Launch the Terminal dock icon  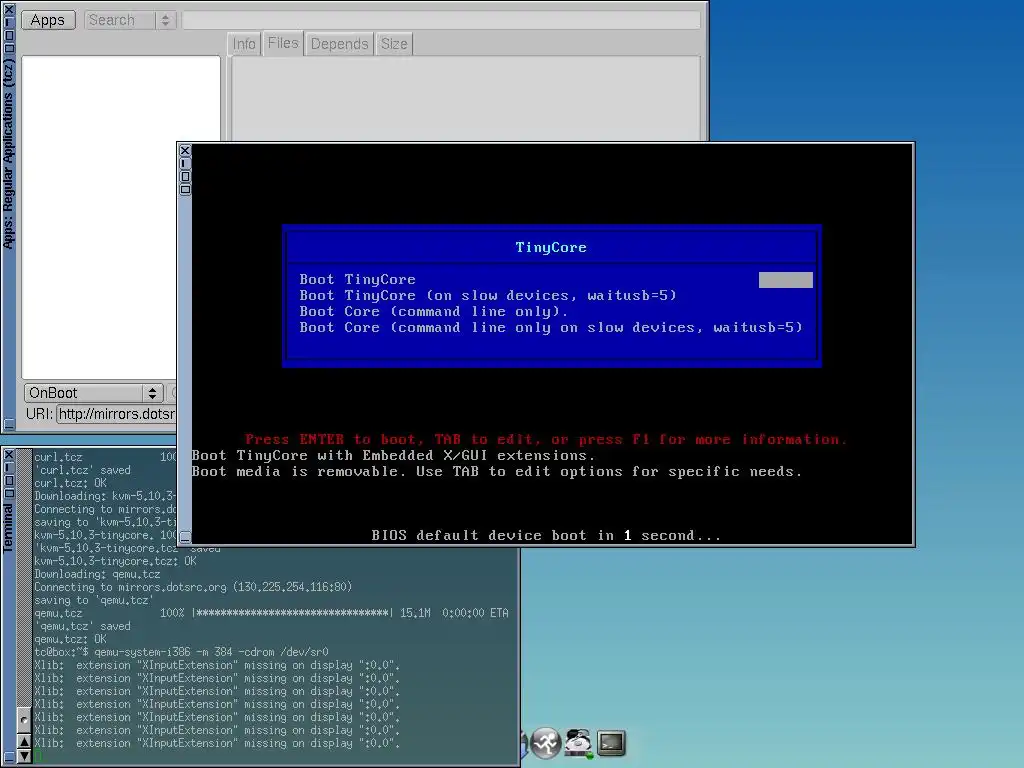tap(611, 743)
